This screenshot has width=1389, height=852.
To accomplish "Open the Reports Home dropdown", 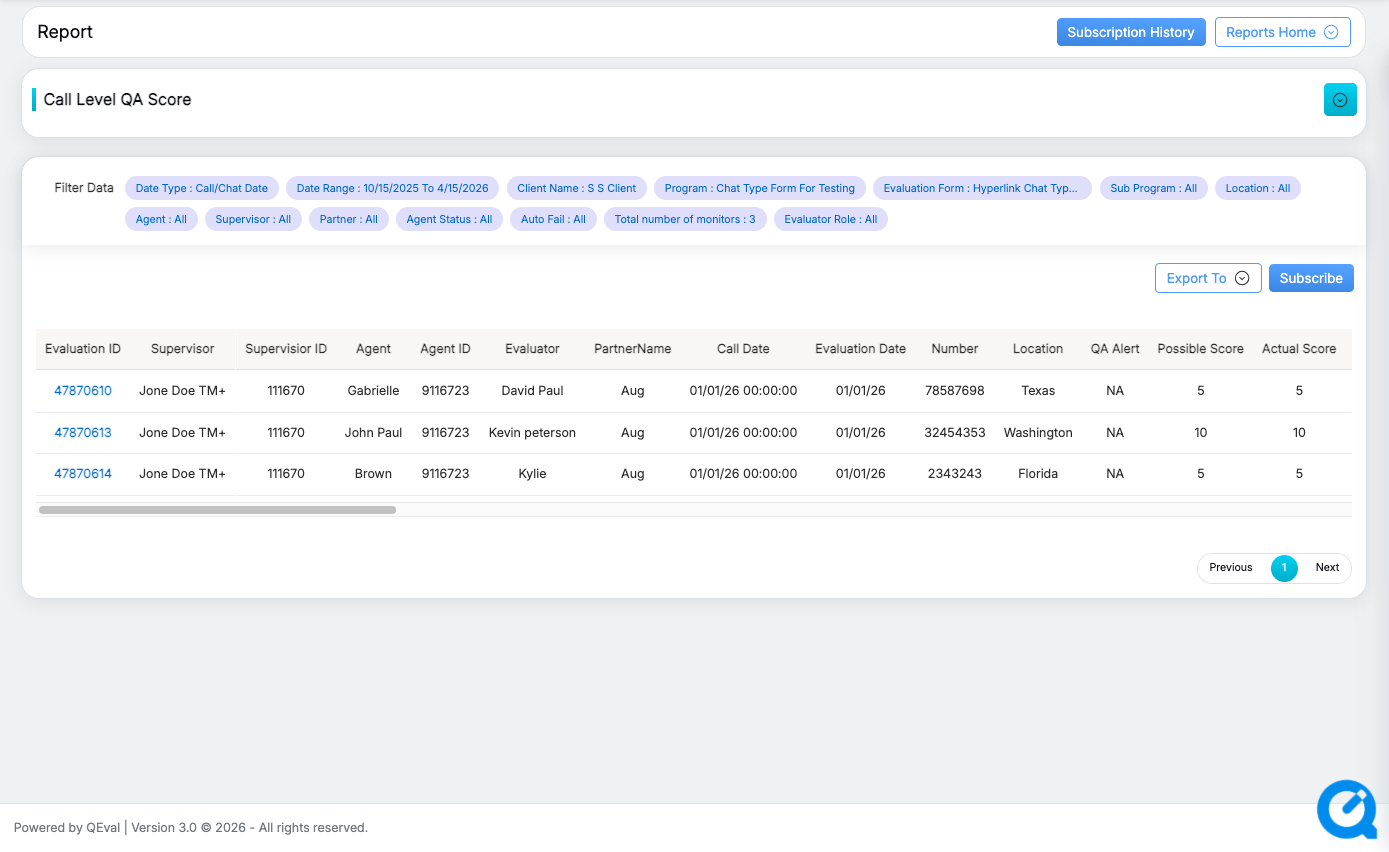I will (1282, 32).
